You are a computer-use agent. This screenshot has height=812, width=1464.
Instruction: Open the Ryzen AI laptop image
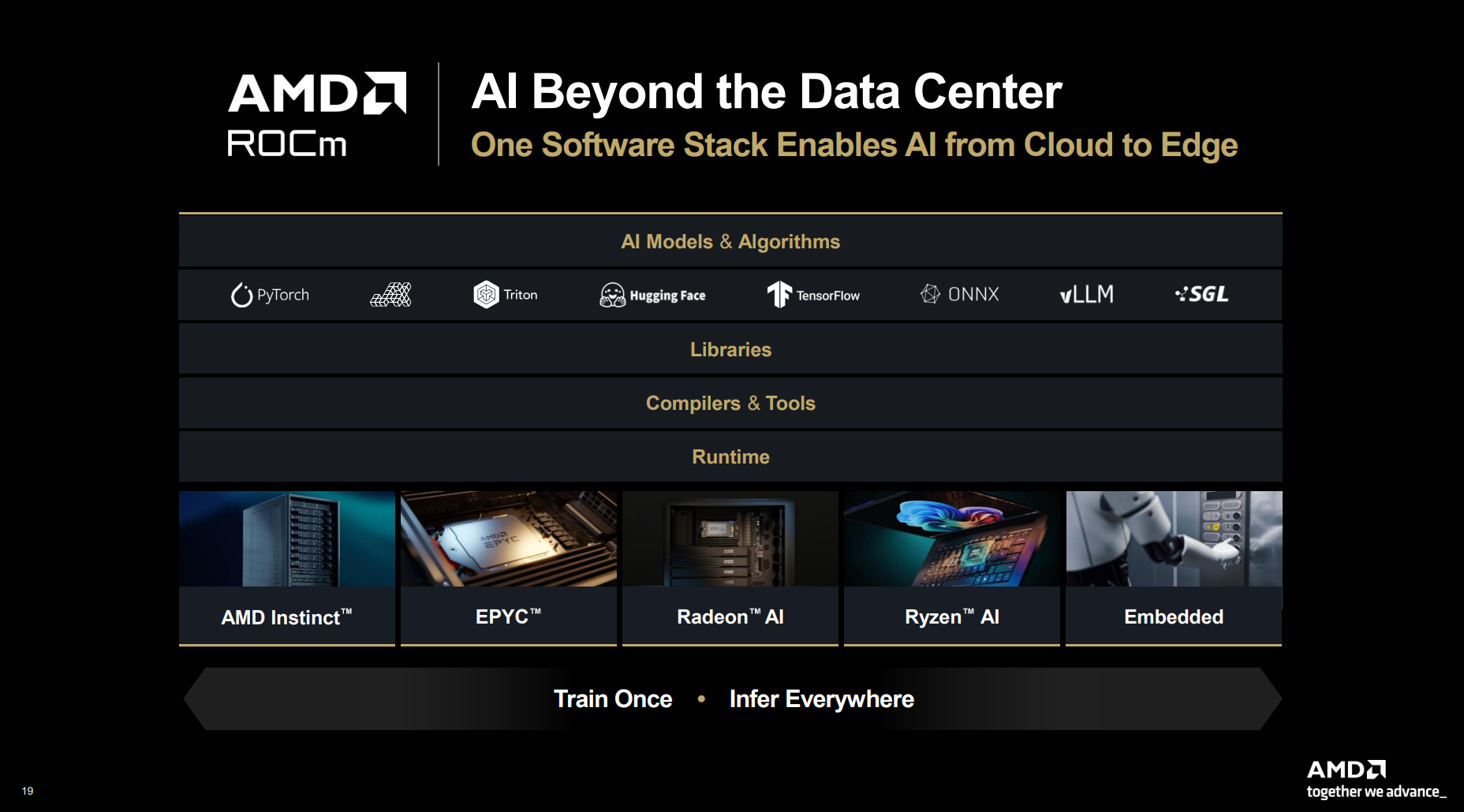(x=952, y=539)
